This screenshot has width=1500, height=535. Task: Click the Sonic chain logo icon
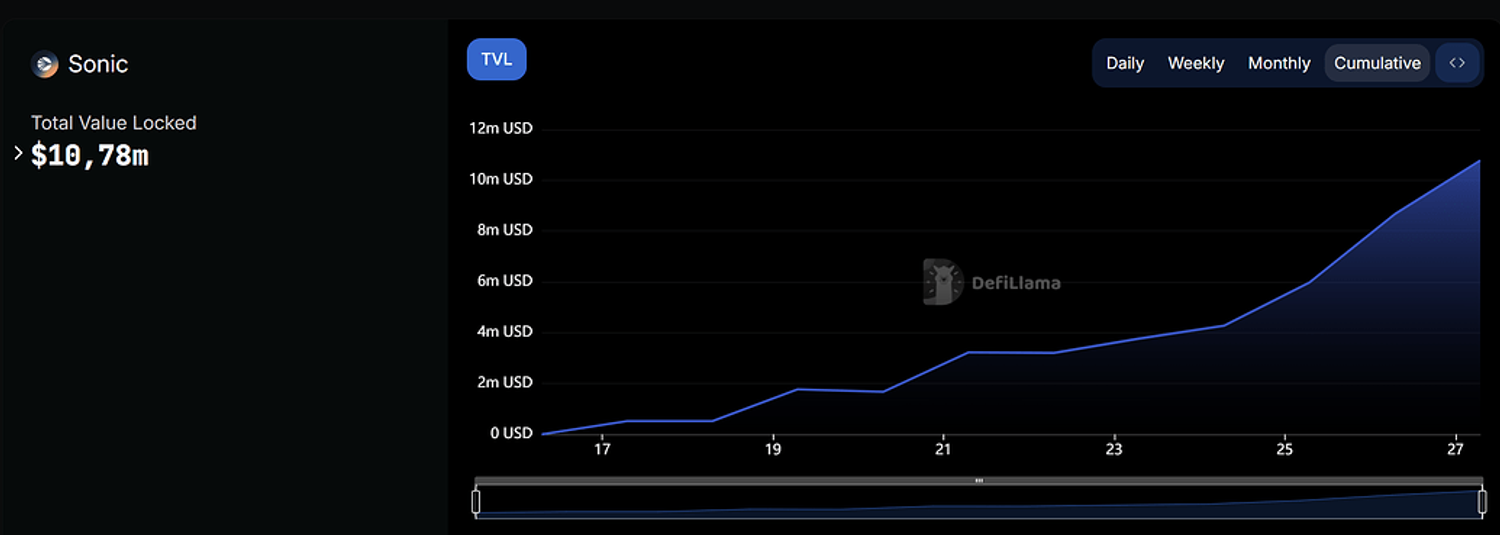[x=45, y=64]
